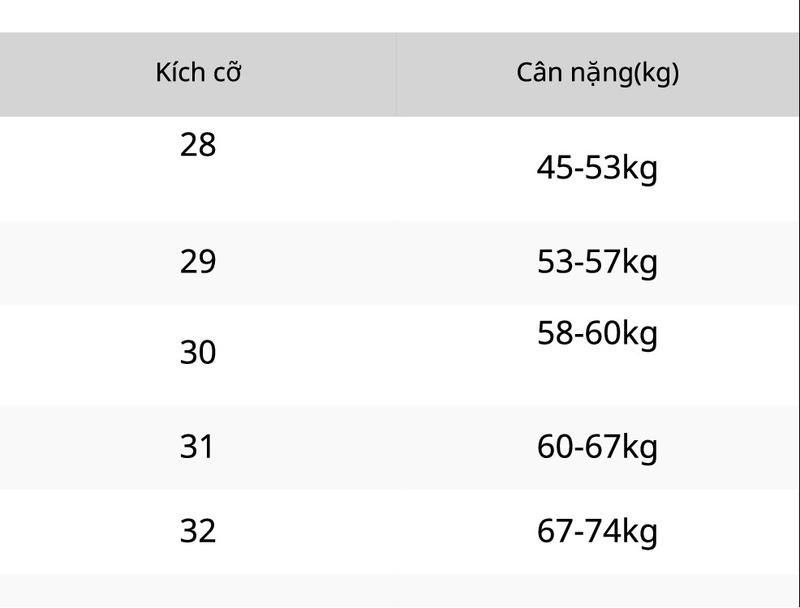Click the 58-60kg weight value
Viewport: 800px width, 608px height.
[597, 335]
